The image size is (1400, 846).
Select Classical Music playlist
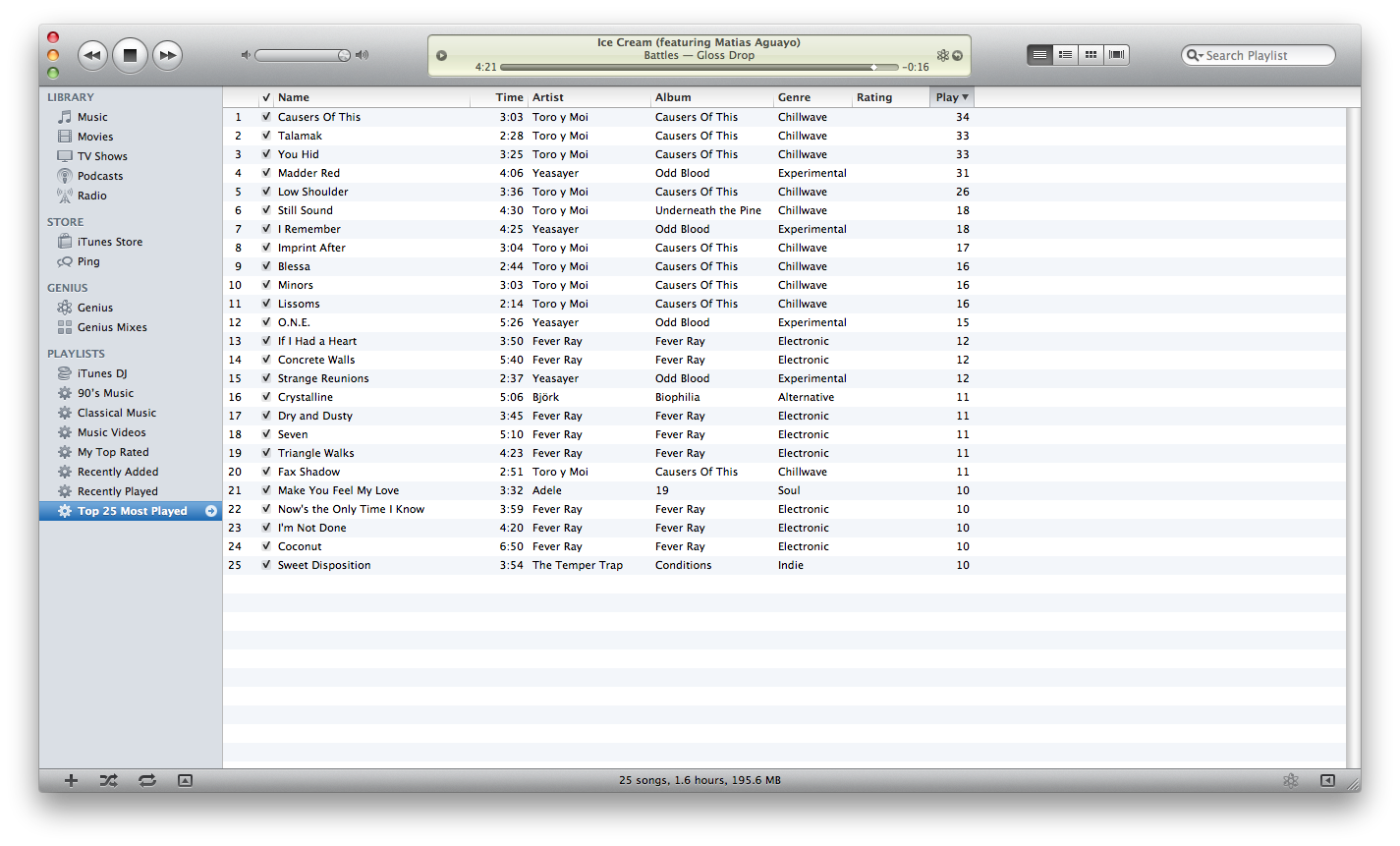(x=117, y=413)
